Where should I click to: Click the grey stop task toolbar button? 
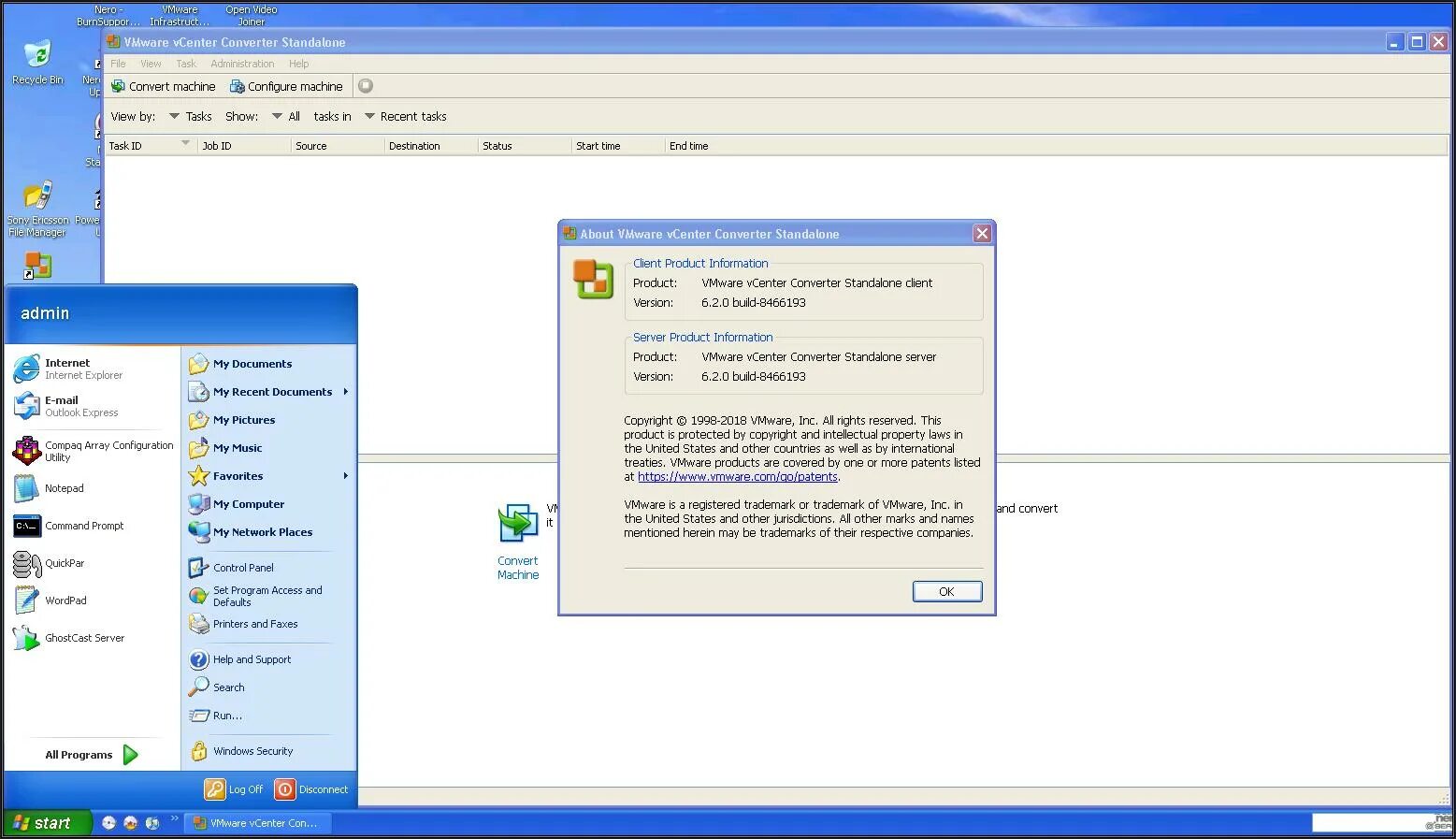366,86
